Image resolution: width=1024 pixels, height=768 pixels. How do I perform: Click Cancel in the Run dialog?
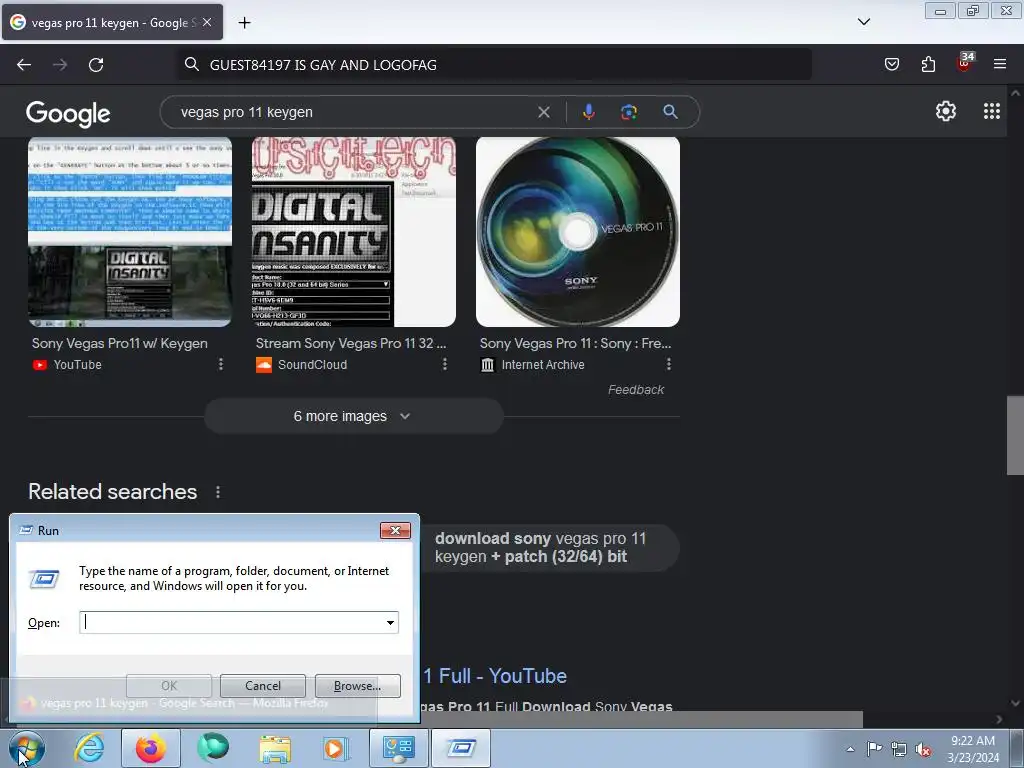pos(263,686)
